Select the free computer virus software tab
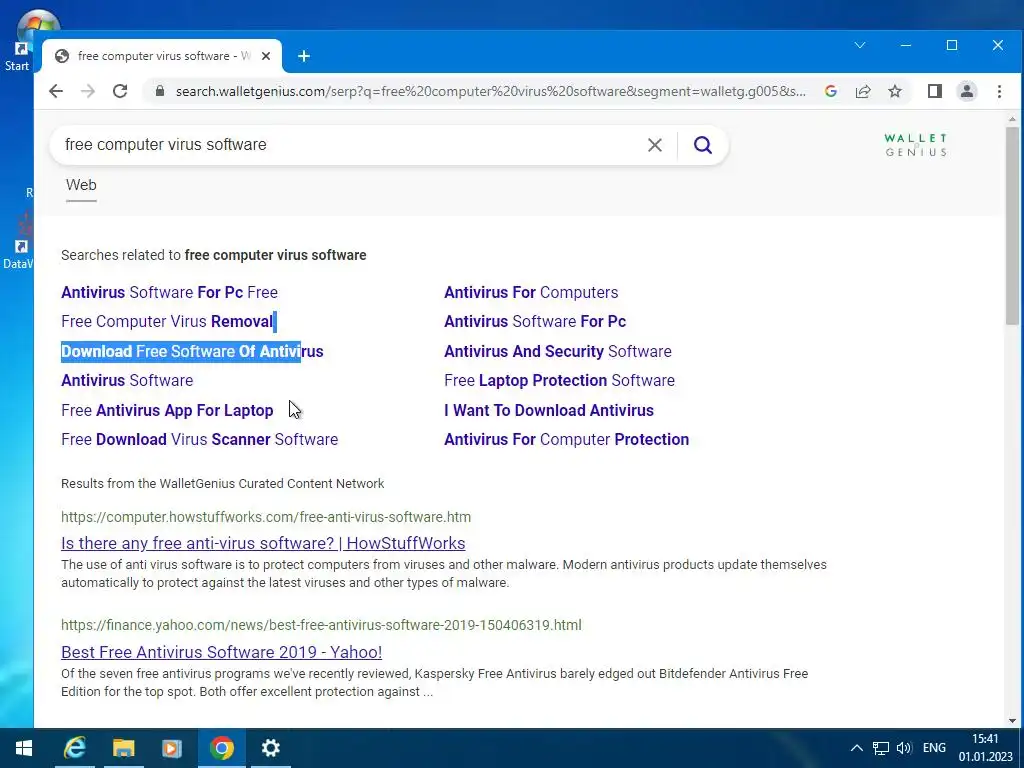The height and width of the screenshot is (768, 1024). tap(162, 56)
